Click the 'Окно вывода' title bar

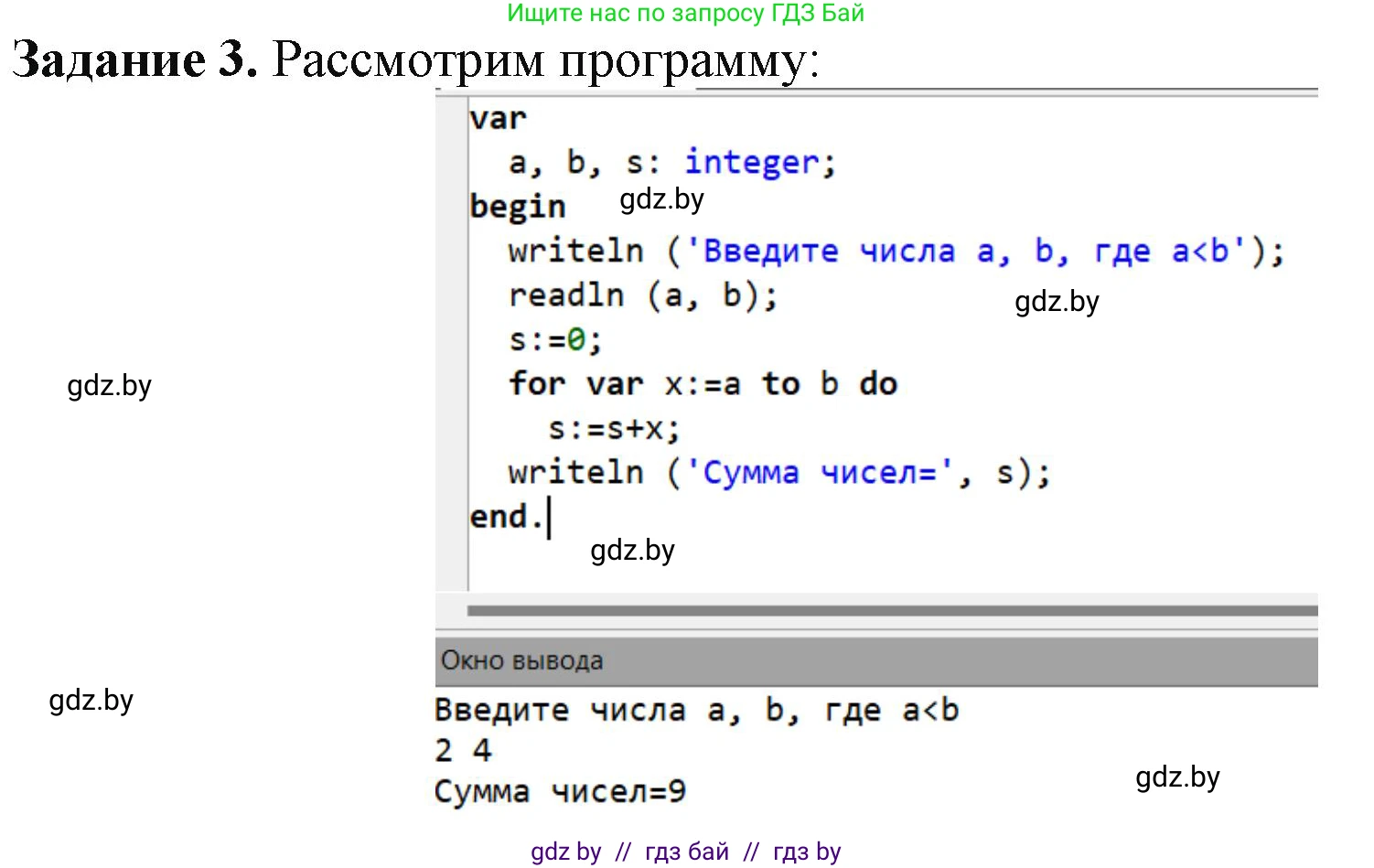point(521,659)
